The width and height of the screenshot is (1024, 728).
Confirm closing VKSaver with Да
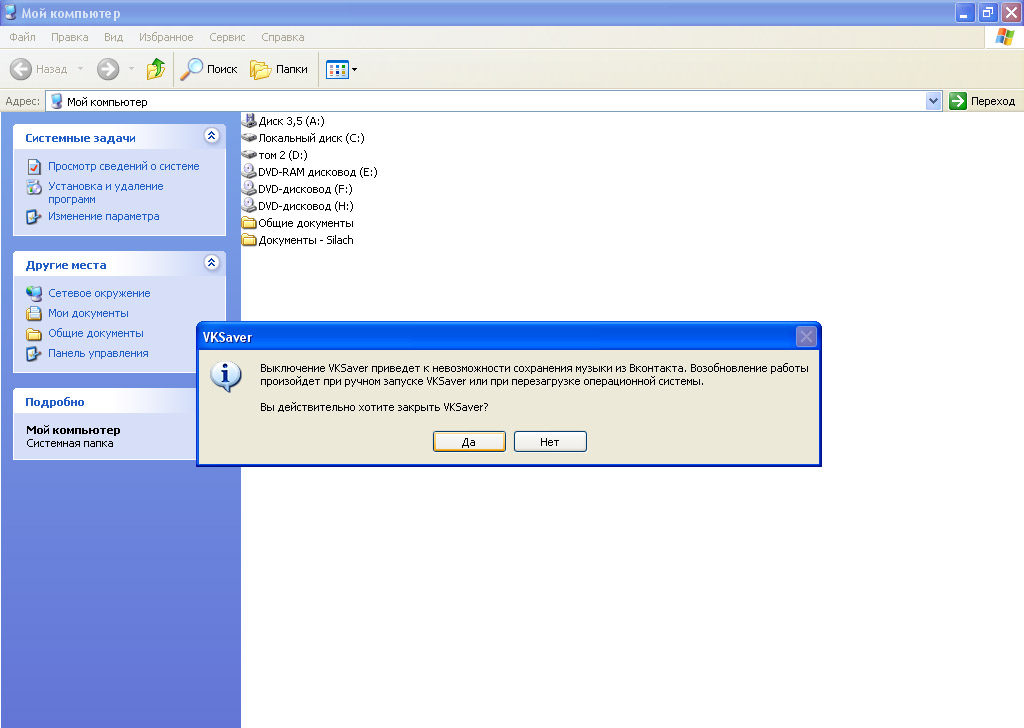(469, 442)
